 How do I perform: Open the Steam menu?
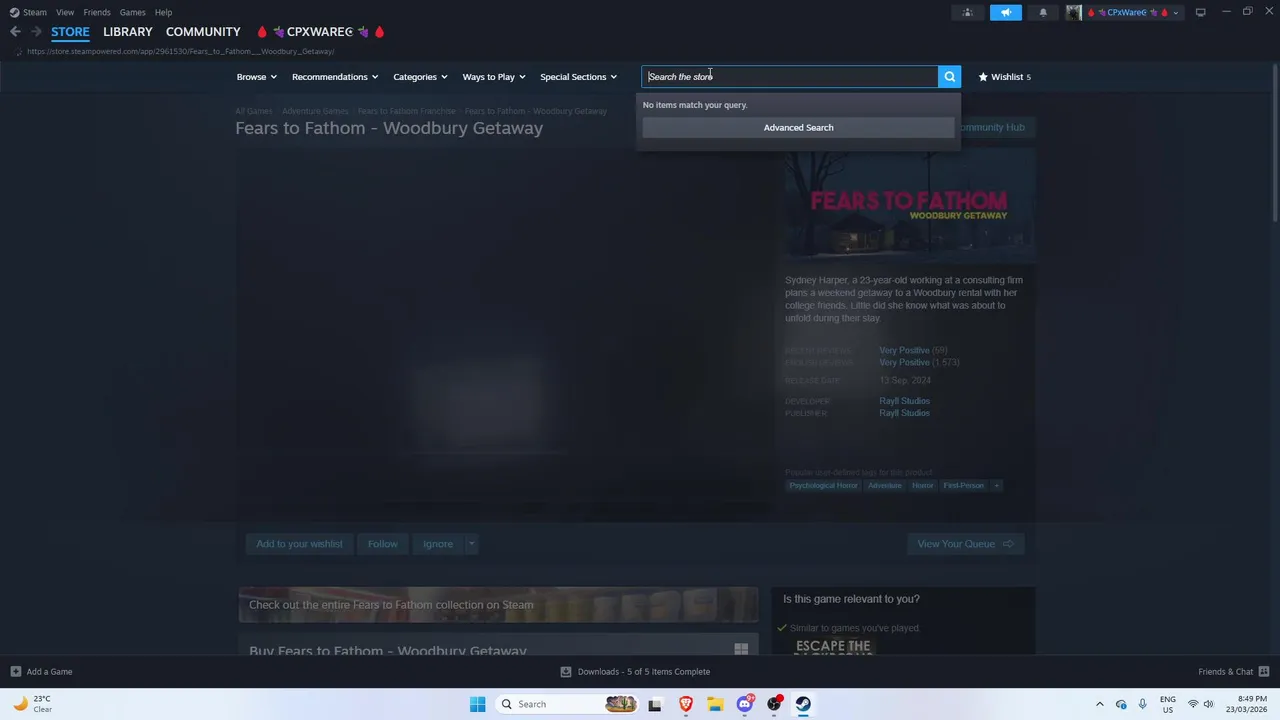[x=35, y=12]
